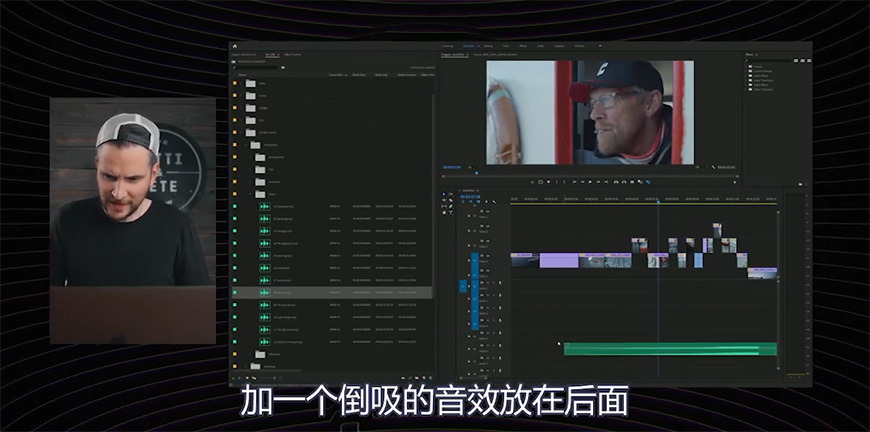Select the Ripple Edit tool

tap(444, 200)
